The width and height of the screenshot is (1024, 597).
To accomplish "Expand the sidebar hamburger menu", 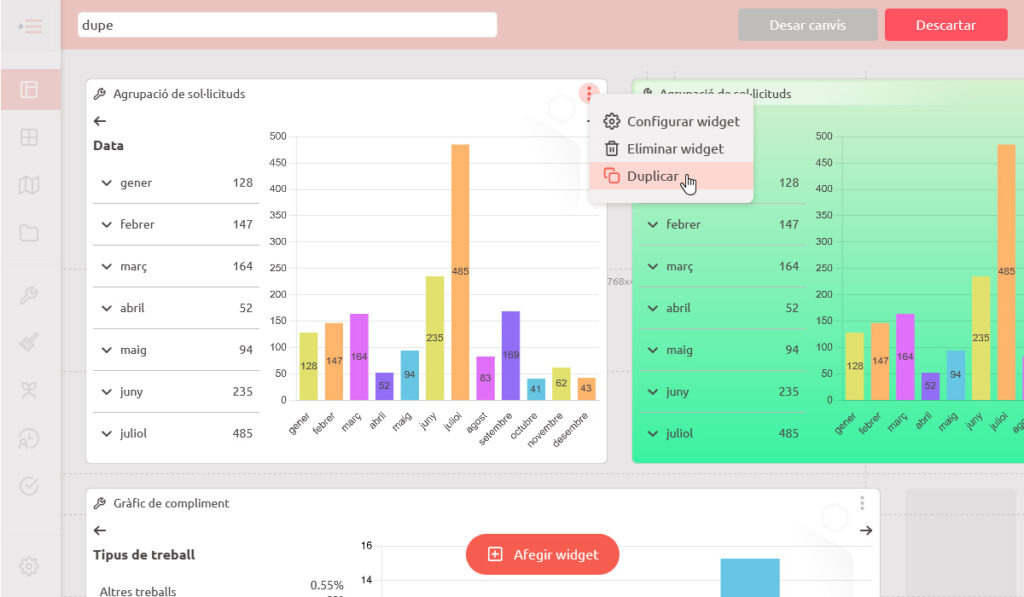I will (30, 26).
